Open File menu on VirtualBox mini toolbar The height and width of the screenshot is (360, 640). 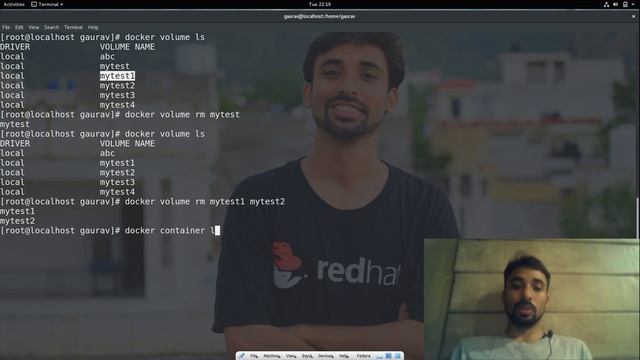coord(253,356)
